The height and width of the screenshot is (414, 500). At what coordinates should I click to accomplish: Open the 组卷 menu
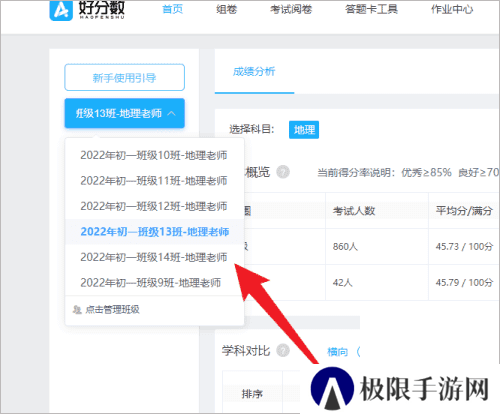[227, 9]
